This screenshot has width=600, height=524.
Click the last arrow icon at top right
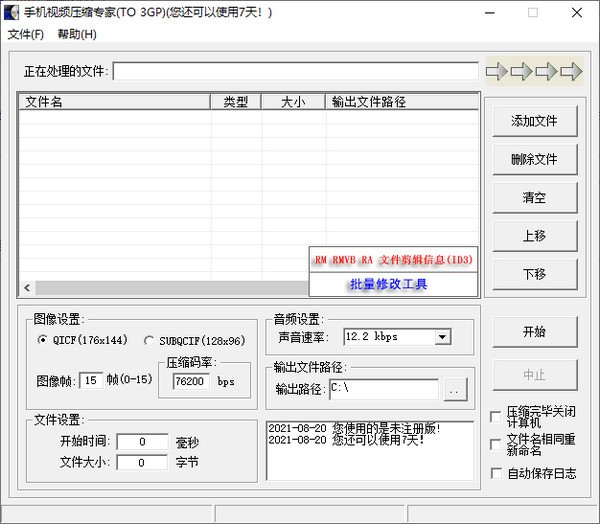pos(571,72)
